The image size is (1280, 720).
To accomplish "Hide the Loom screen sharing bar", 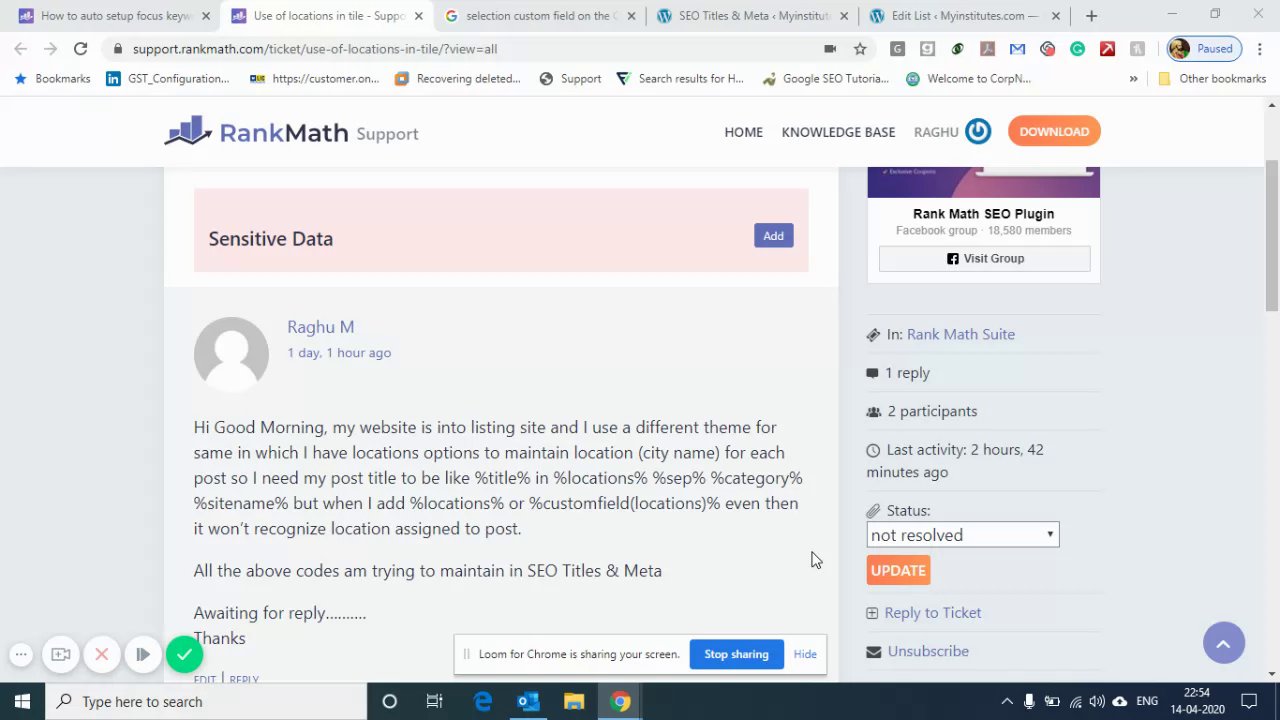I will click(x=805, y=654).
